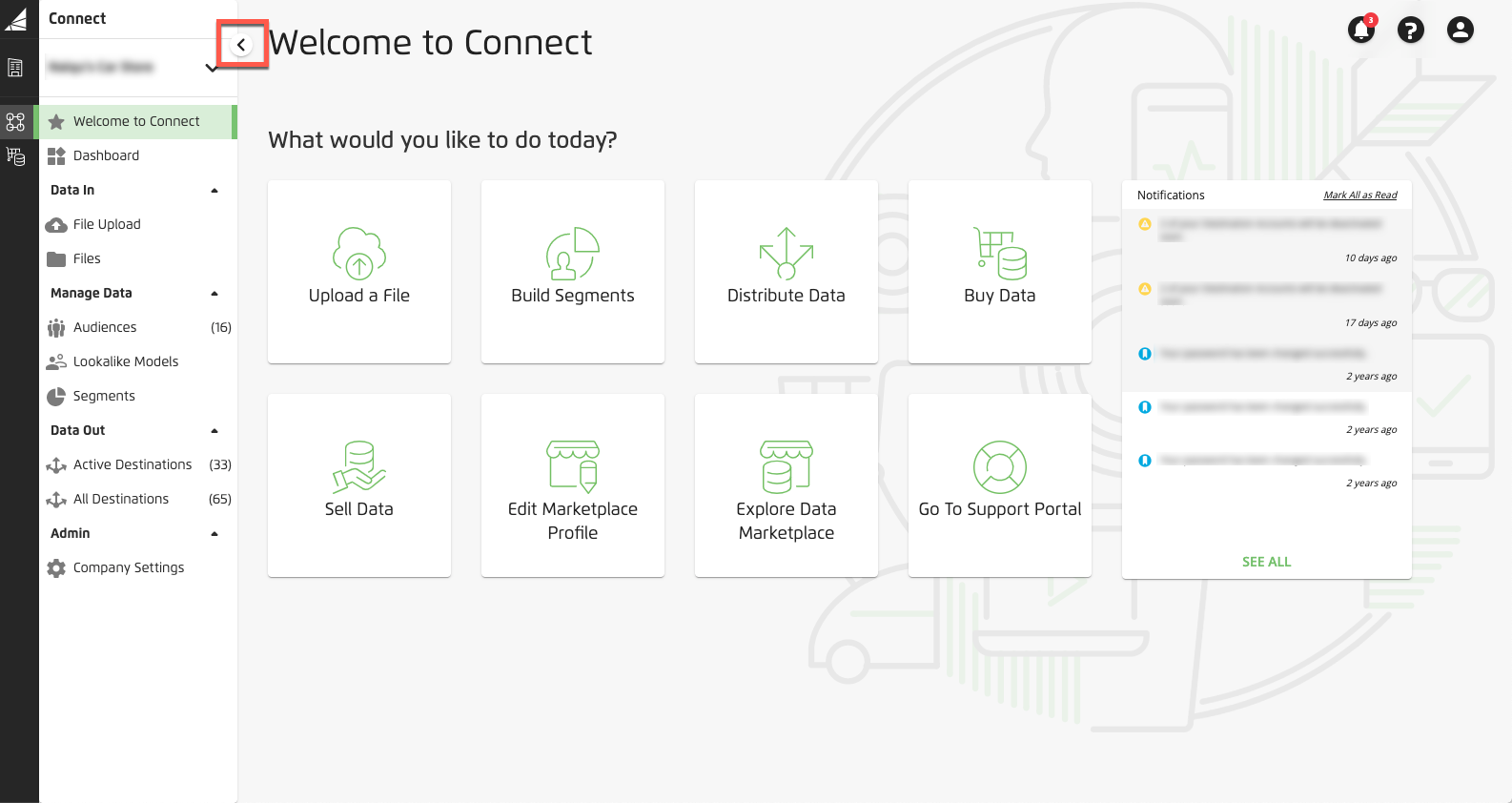
Task: Open the user account profile icon
Action: point(1460,31)
